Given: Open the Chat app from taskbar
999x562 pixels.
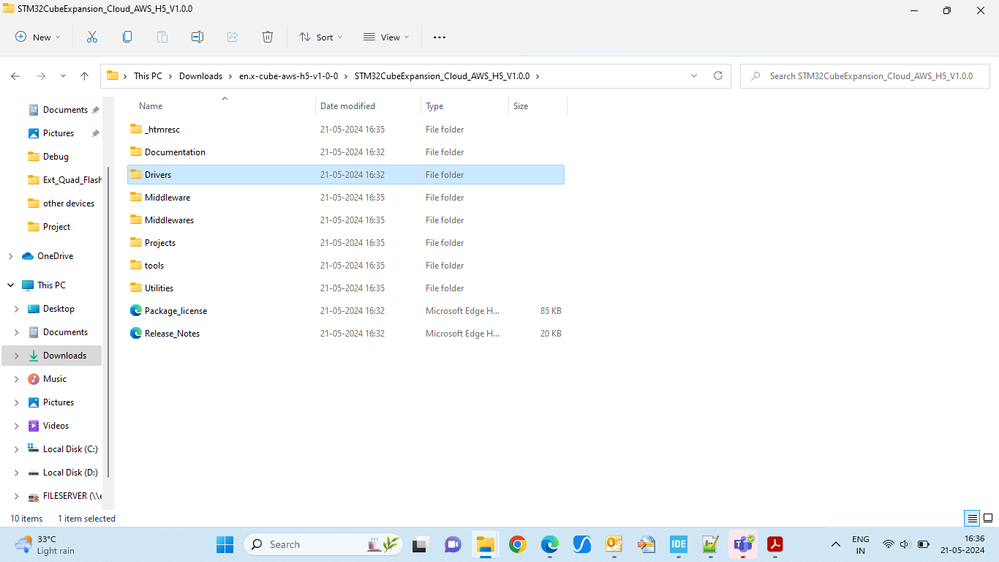Looking at the screenshot, I should pyautogui.click(x=453, y=544).
